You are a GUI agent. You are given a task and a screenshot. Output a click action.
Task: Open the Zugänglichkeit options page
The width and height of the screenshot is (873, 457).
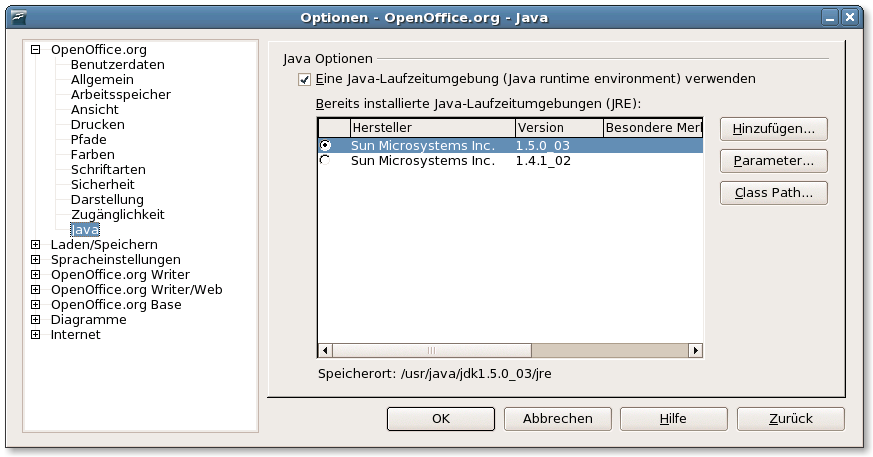[117, 215]
